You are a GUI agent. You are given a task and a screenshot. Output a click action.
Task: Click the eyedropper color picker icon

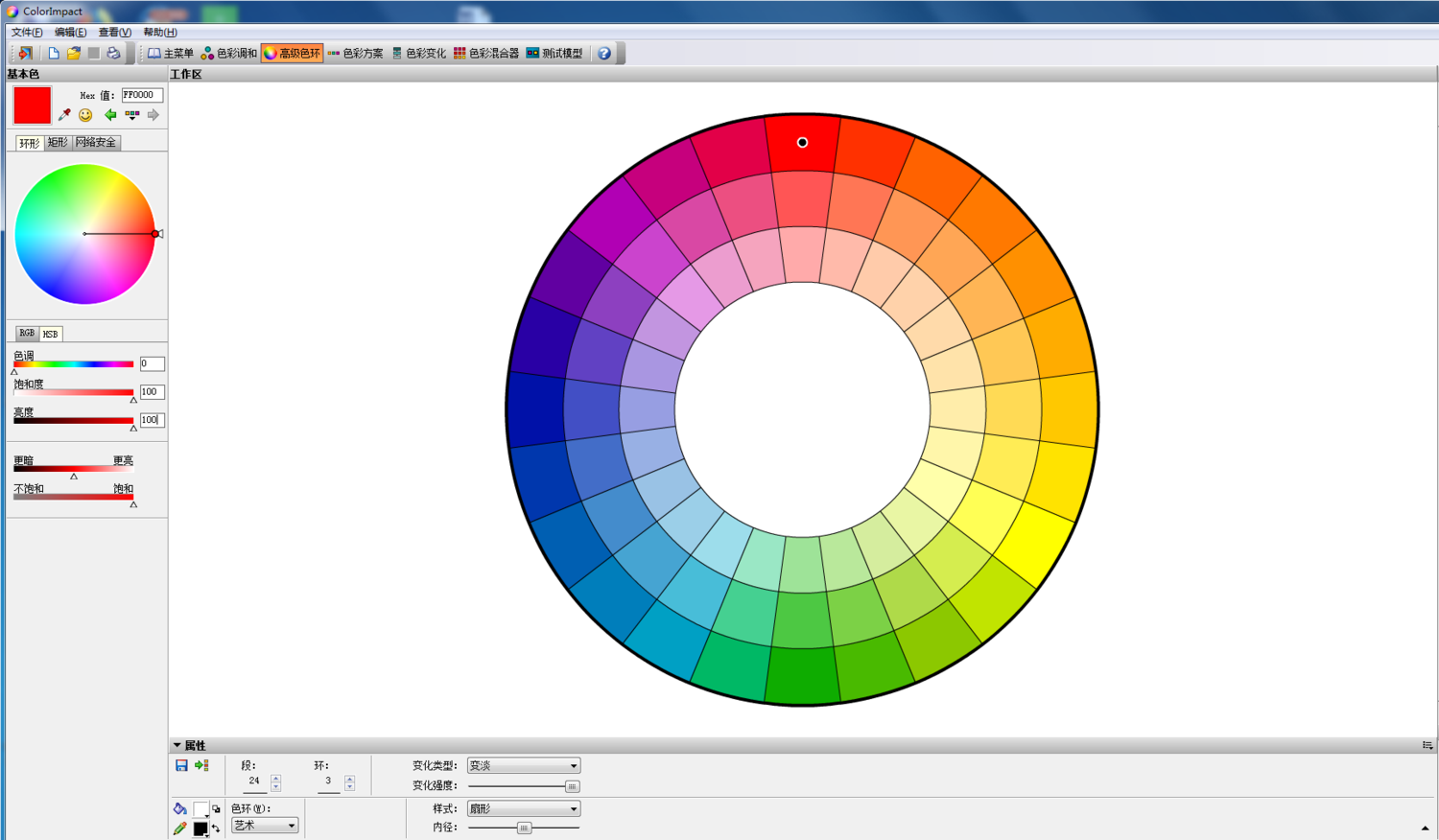(64, 115)
